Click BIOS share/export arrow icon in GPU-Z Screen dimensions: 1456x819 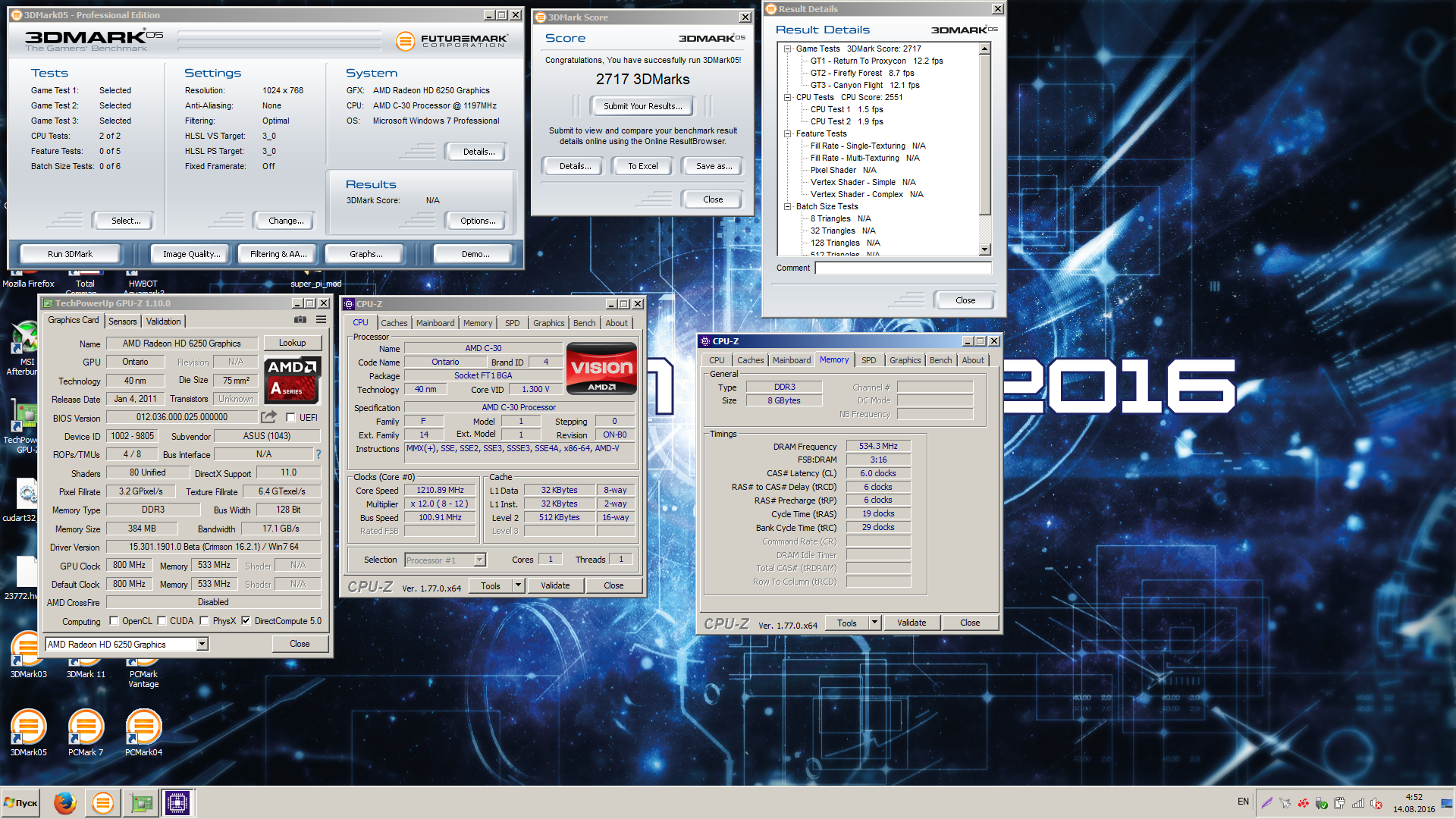coord(268,417)
